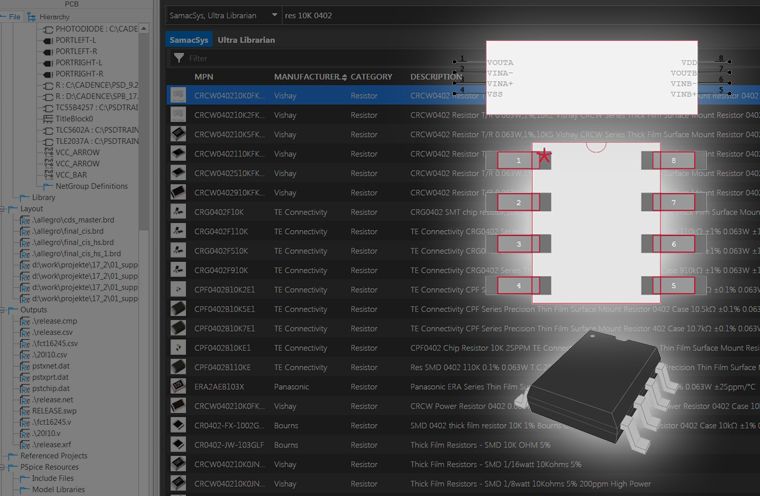Sort by the CATEGORY column header
The height and width of the screenshot is (496, 760).
[x=371, y=77]
